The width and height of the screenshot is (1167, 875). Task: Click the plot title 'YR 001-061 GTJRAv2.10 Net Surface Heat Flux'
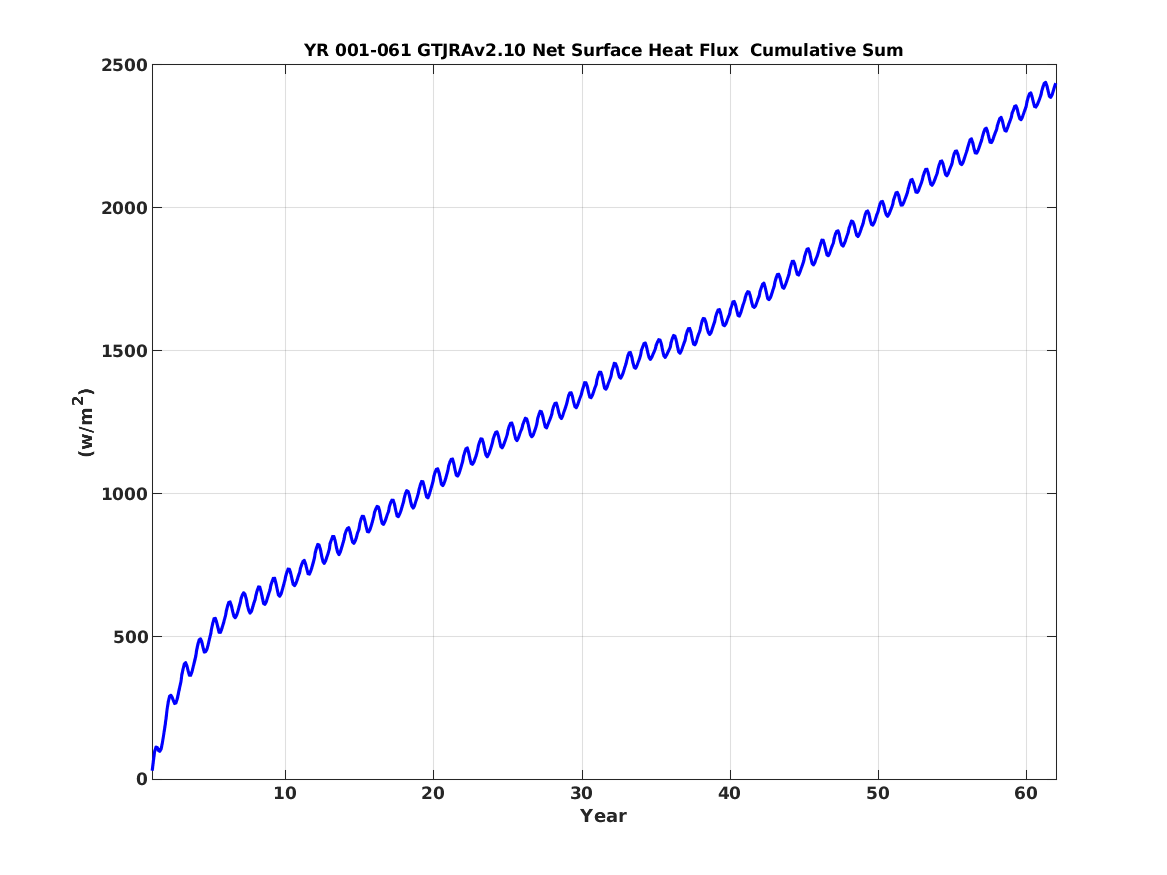tap(604, 51)
